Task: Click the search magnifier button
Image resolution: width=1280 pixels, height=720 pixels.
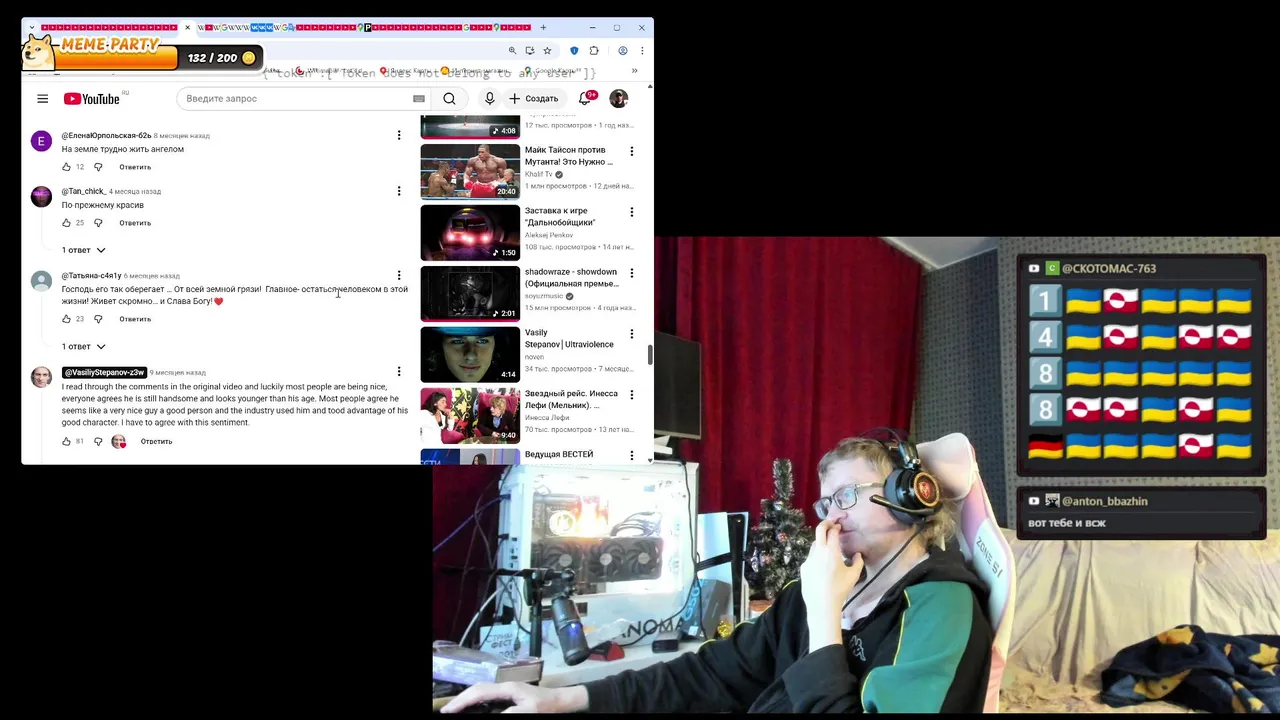Action: (x=449, y=98)
